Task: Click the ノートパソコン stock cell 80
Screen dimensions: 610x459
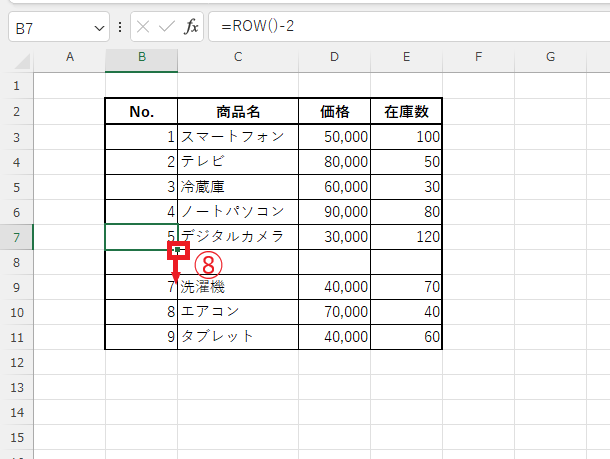Action: (x=407, y=212)
